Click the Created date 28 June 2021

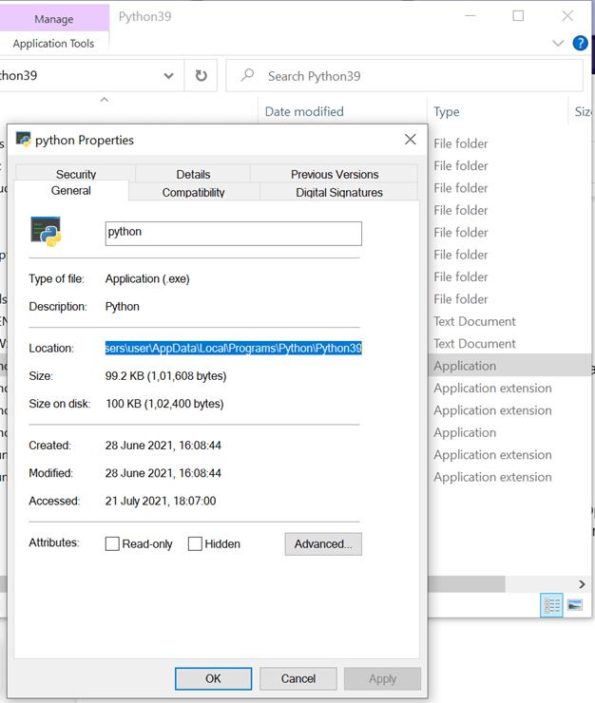point(163,445)
